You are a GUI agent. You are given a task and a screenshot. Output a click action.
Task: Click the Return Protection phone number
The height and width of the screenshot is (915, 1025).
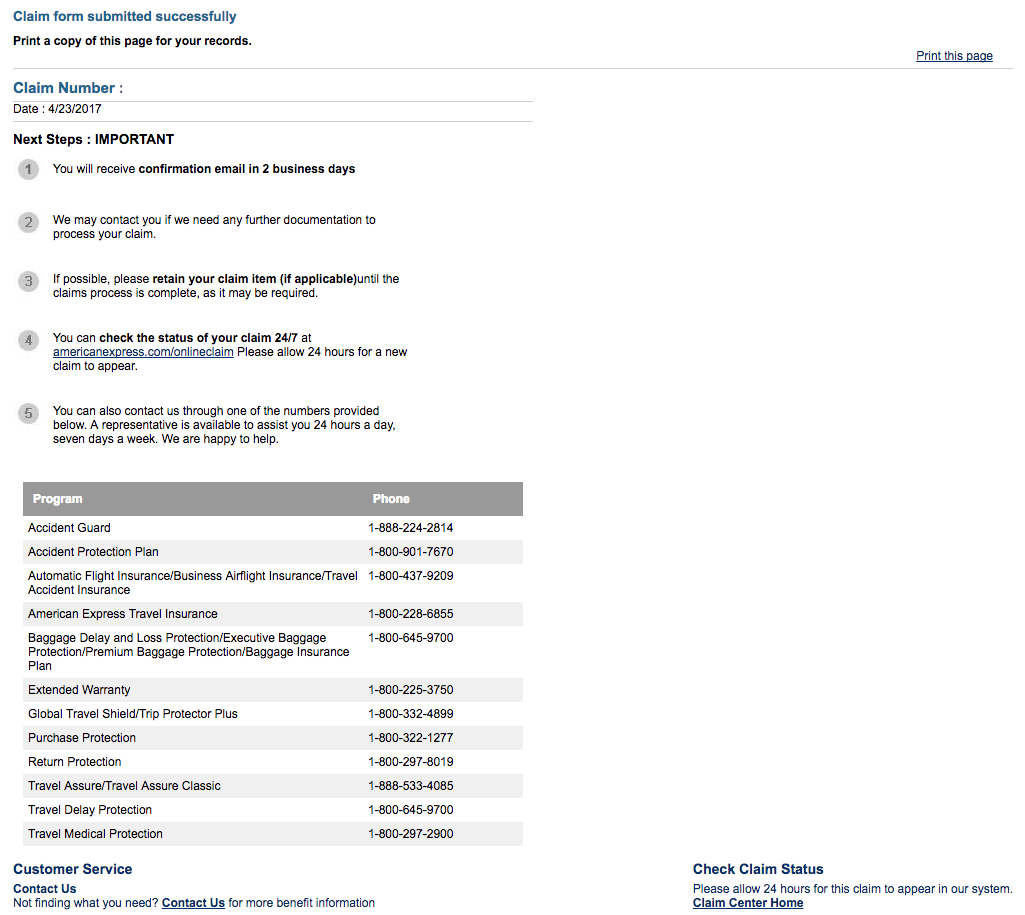click(x=410, y=762)
